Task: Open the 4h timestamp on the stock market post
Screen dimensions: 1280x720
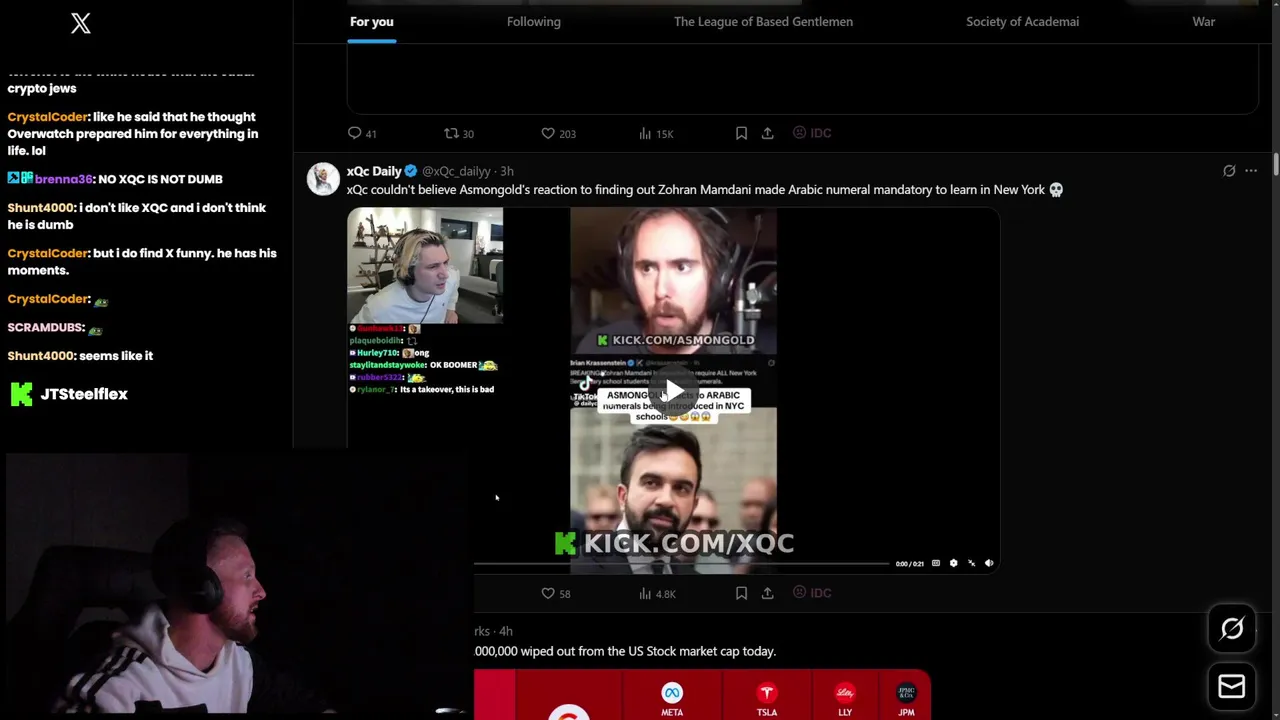Action: pos(506,631)
